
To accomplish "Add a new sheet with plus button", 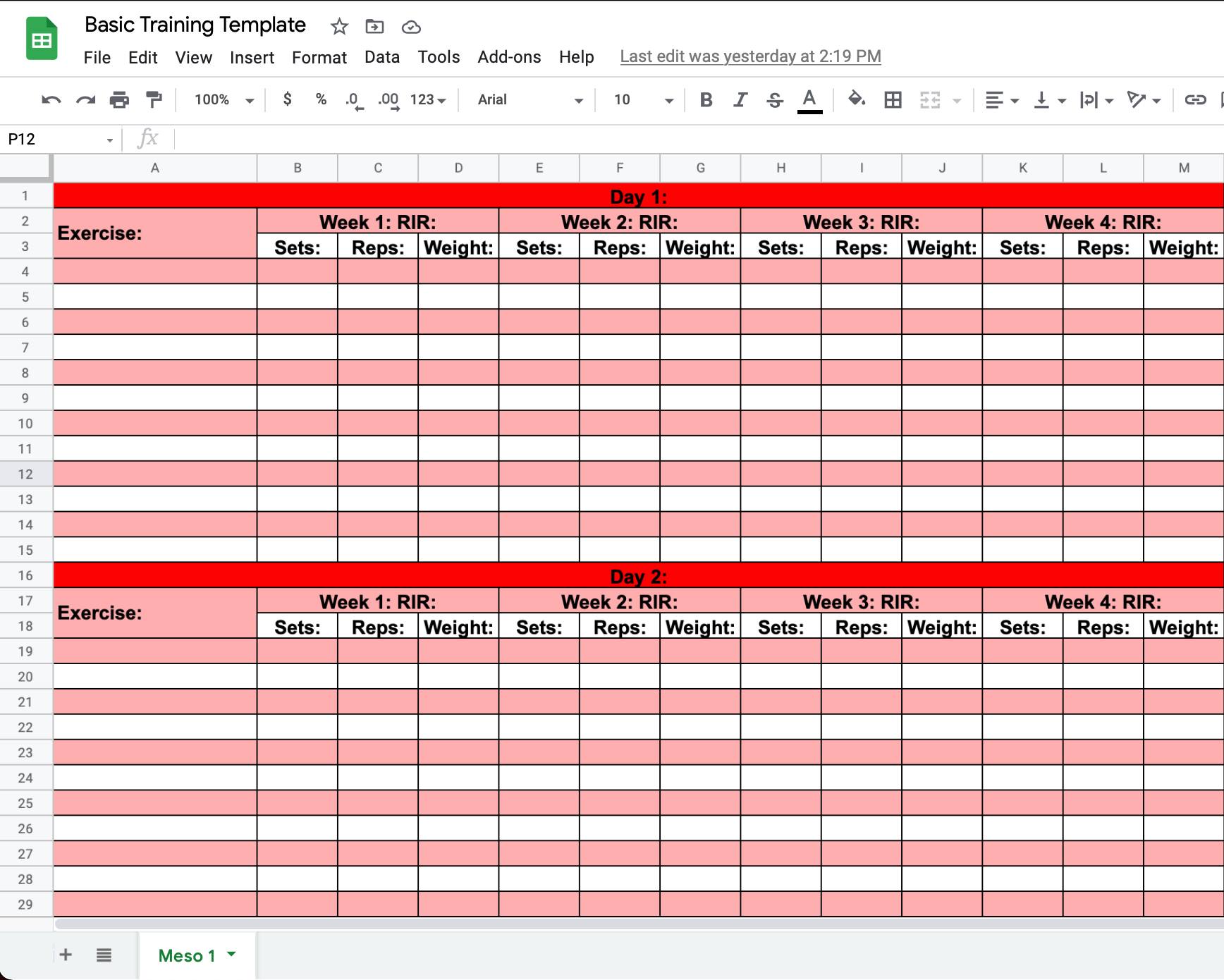I will pos(66,955).
